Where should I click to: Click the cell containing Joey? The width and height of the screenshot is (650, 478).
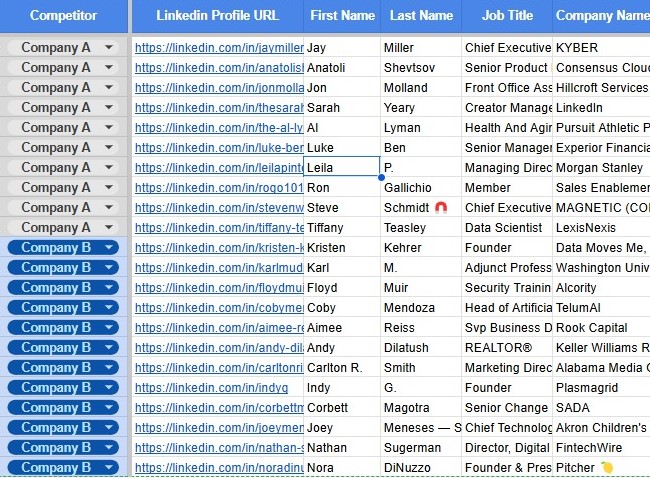(342, 427)
